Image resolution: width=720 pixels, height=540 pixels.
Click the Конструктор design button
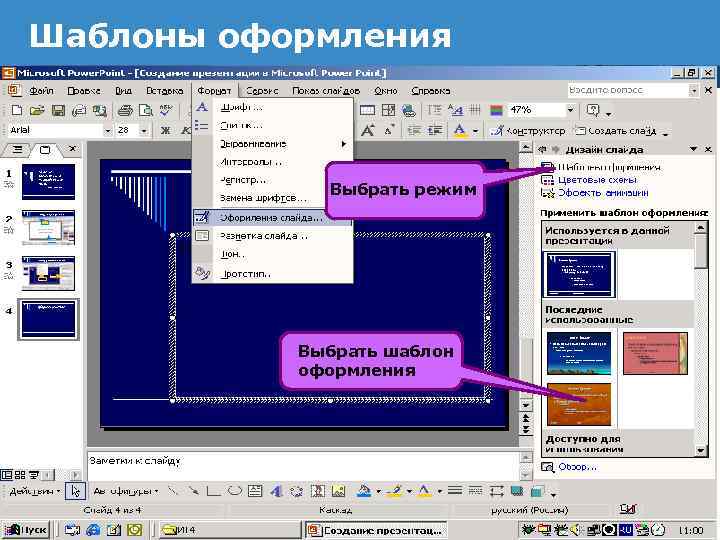click(x=527, y=131)
